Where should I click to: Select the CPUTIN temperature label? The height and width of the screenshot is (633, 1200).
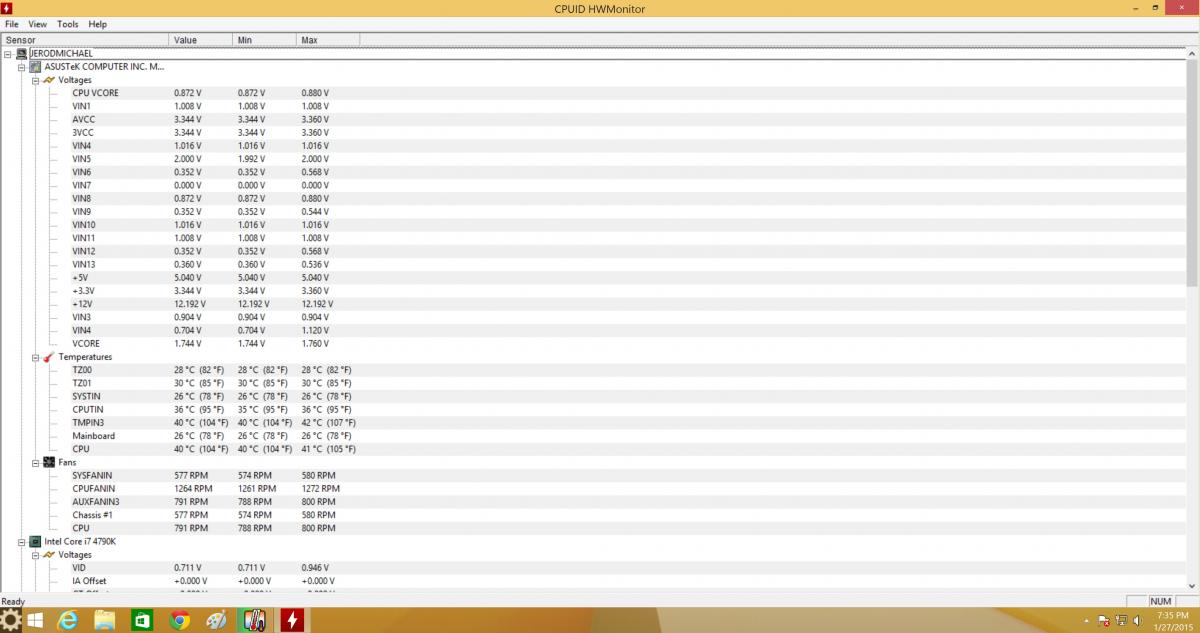click(88, 409)
